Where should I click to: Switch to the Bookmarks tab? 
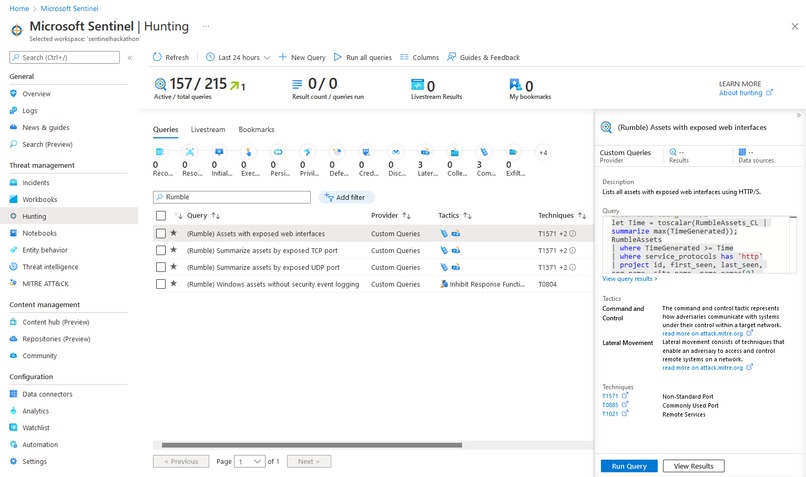click(256, 130)
